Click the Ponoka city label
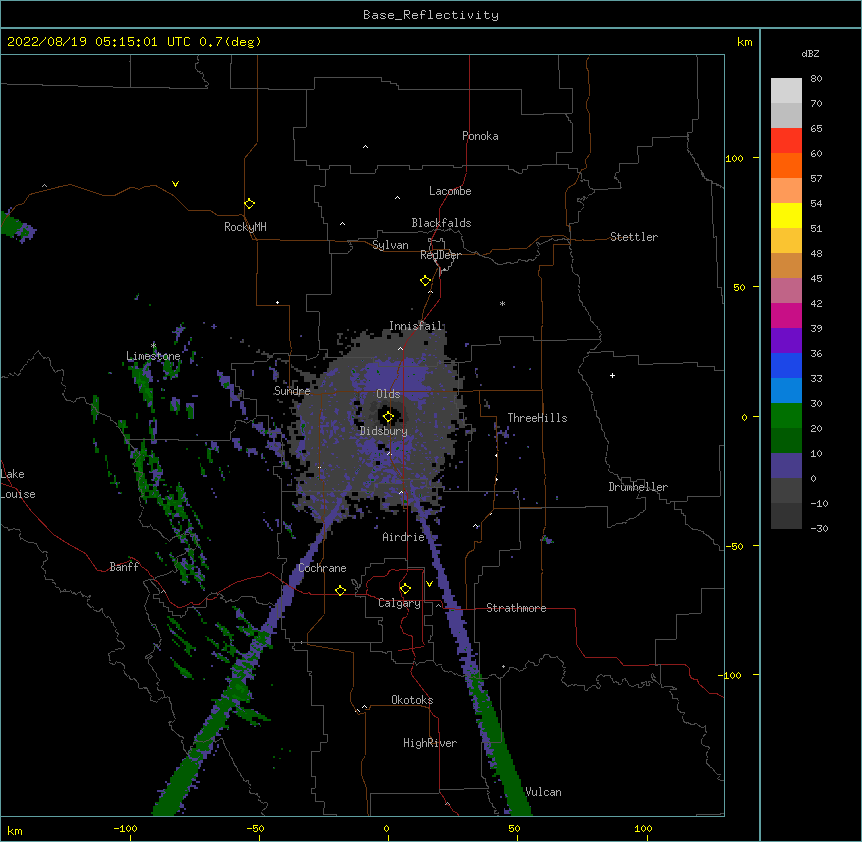 coord(480,136)
